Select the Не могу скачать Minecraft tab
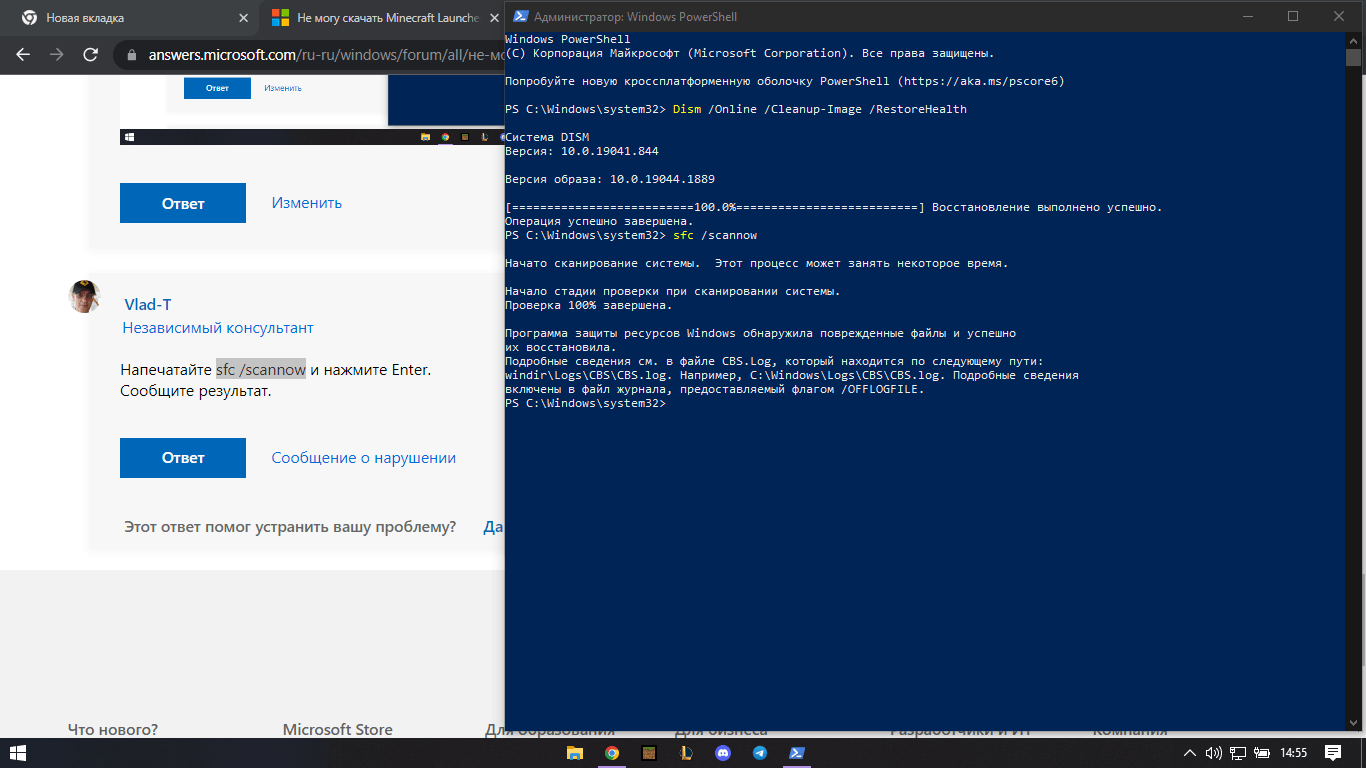Image resolution: width=1366 pixels, height=768 pixels. coord(390,18)
